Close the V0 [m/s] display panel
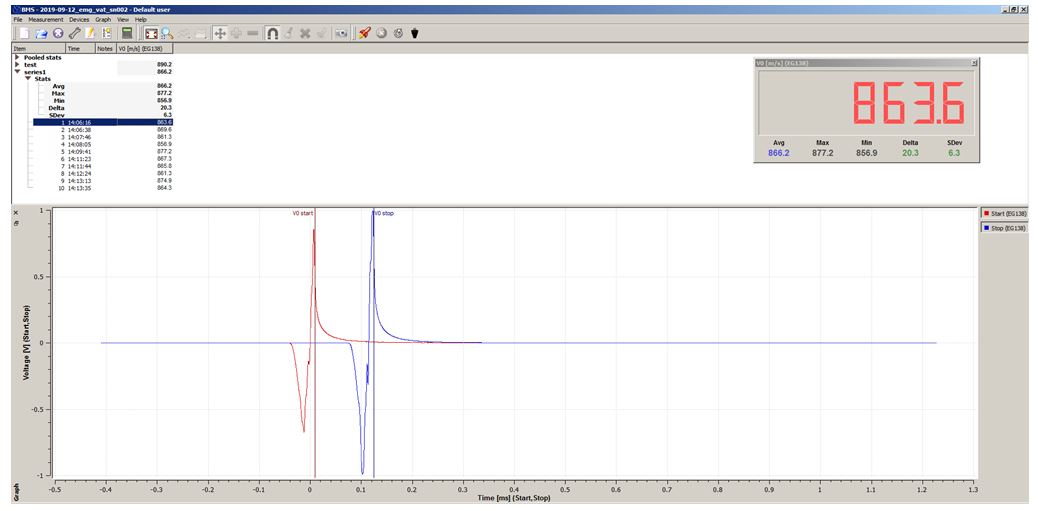 point(974,62)
